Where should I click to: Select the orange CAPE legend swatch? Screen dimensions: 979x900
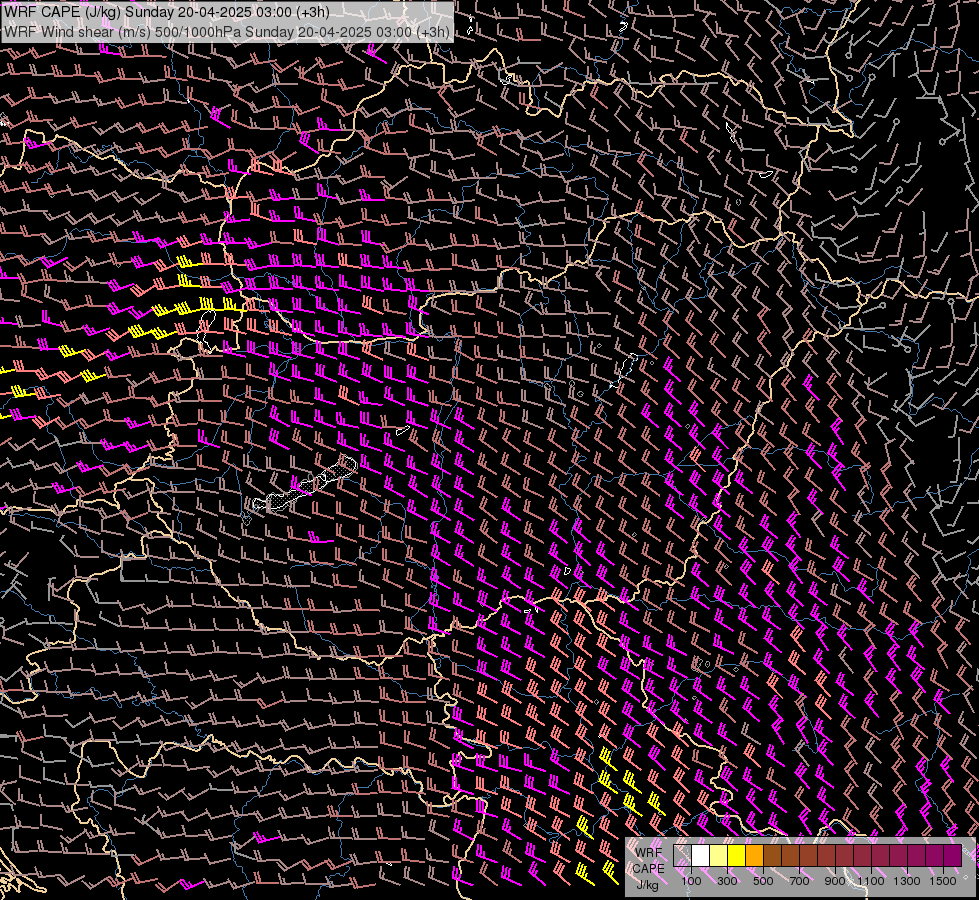[x=754, y=855]
